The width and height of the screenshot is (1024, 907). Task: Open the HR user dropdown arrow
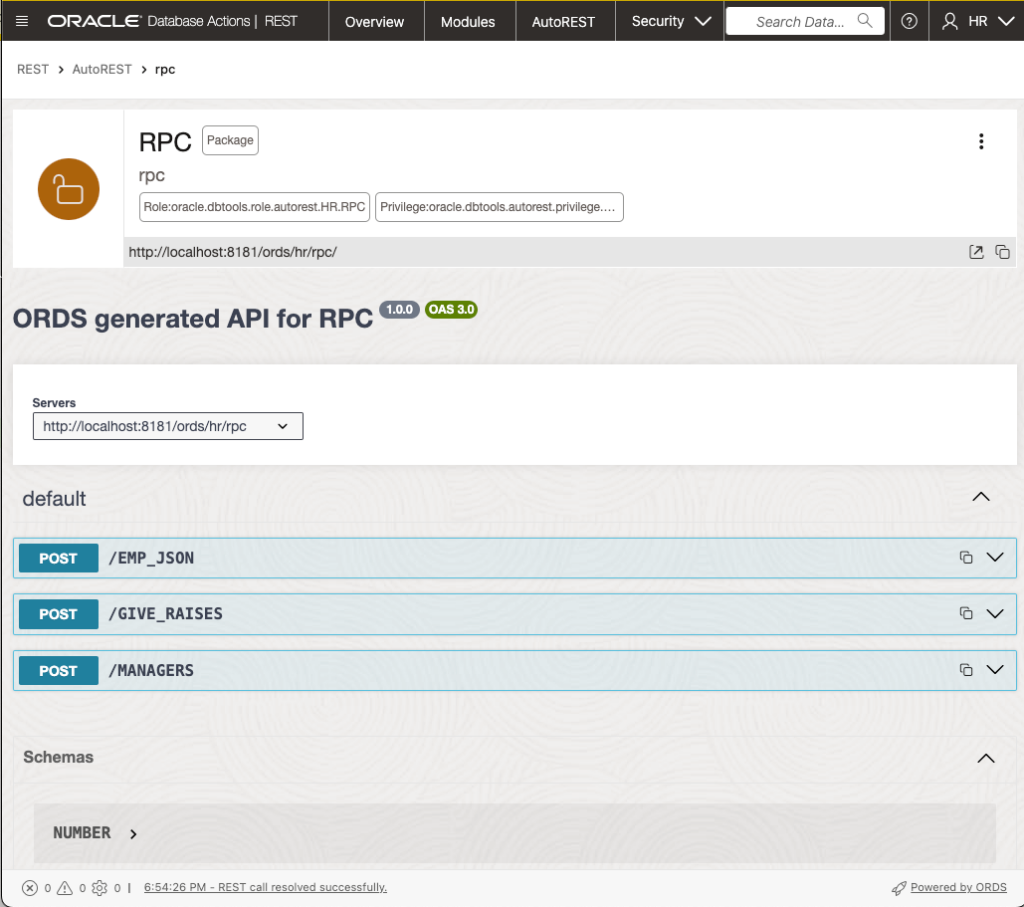click(x=1006, y=22)
